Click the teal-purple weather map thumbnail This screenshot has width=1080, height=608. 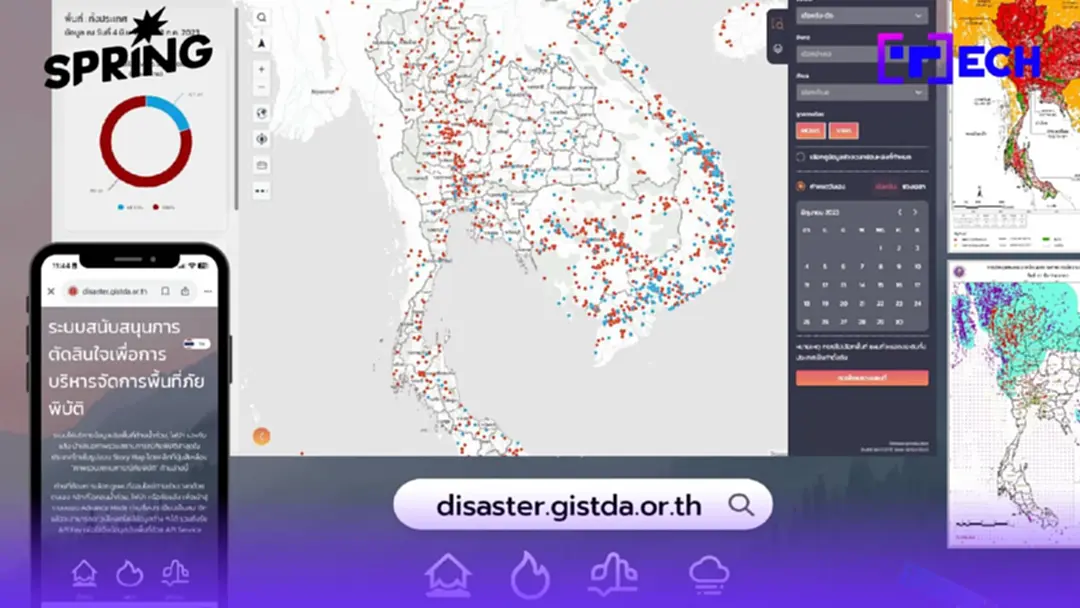pyautogui.click(x=1014, y=403)
